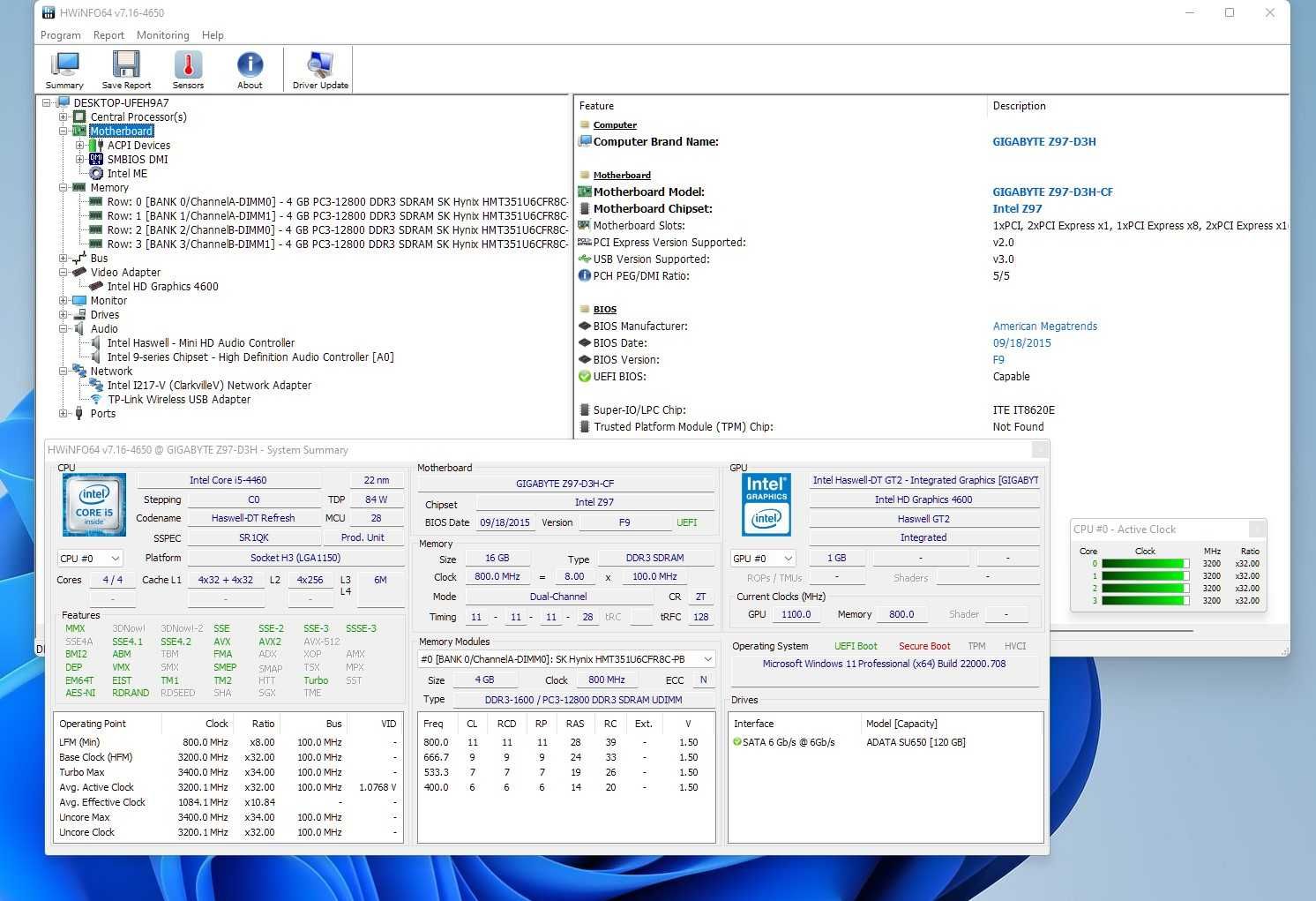The image size is (1316, 901).
Task: Open the Monitoring menu
Action: click(x=162, y=35)
